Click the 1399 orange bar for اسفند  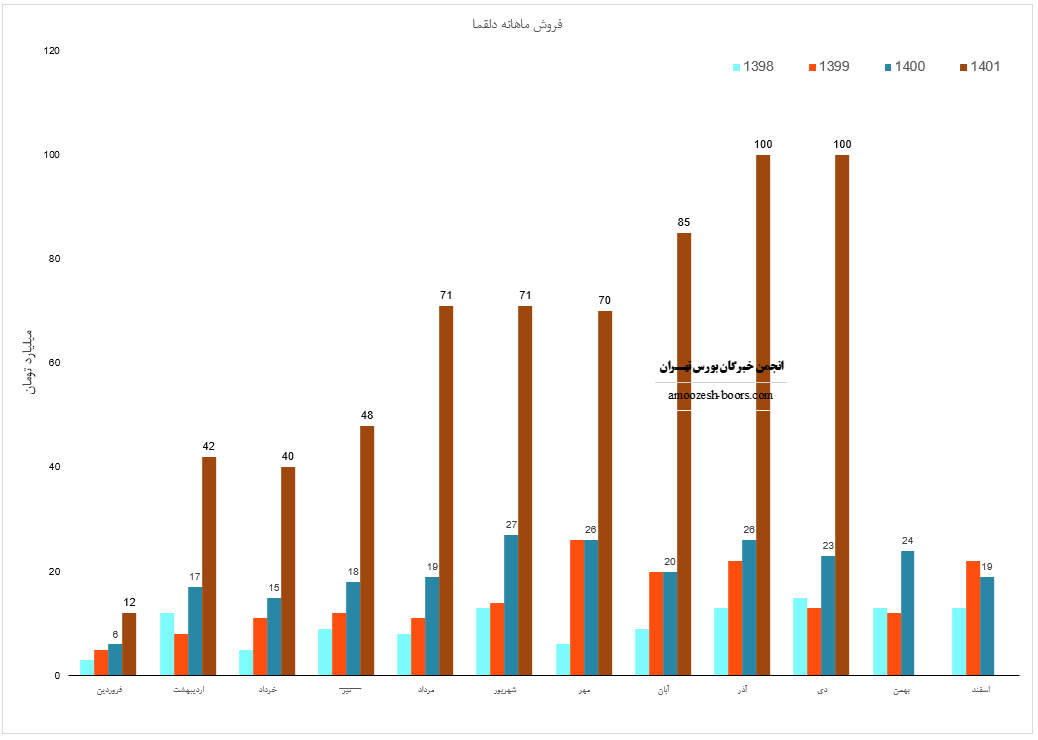pyautogui.click(x=973, y=618)
